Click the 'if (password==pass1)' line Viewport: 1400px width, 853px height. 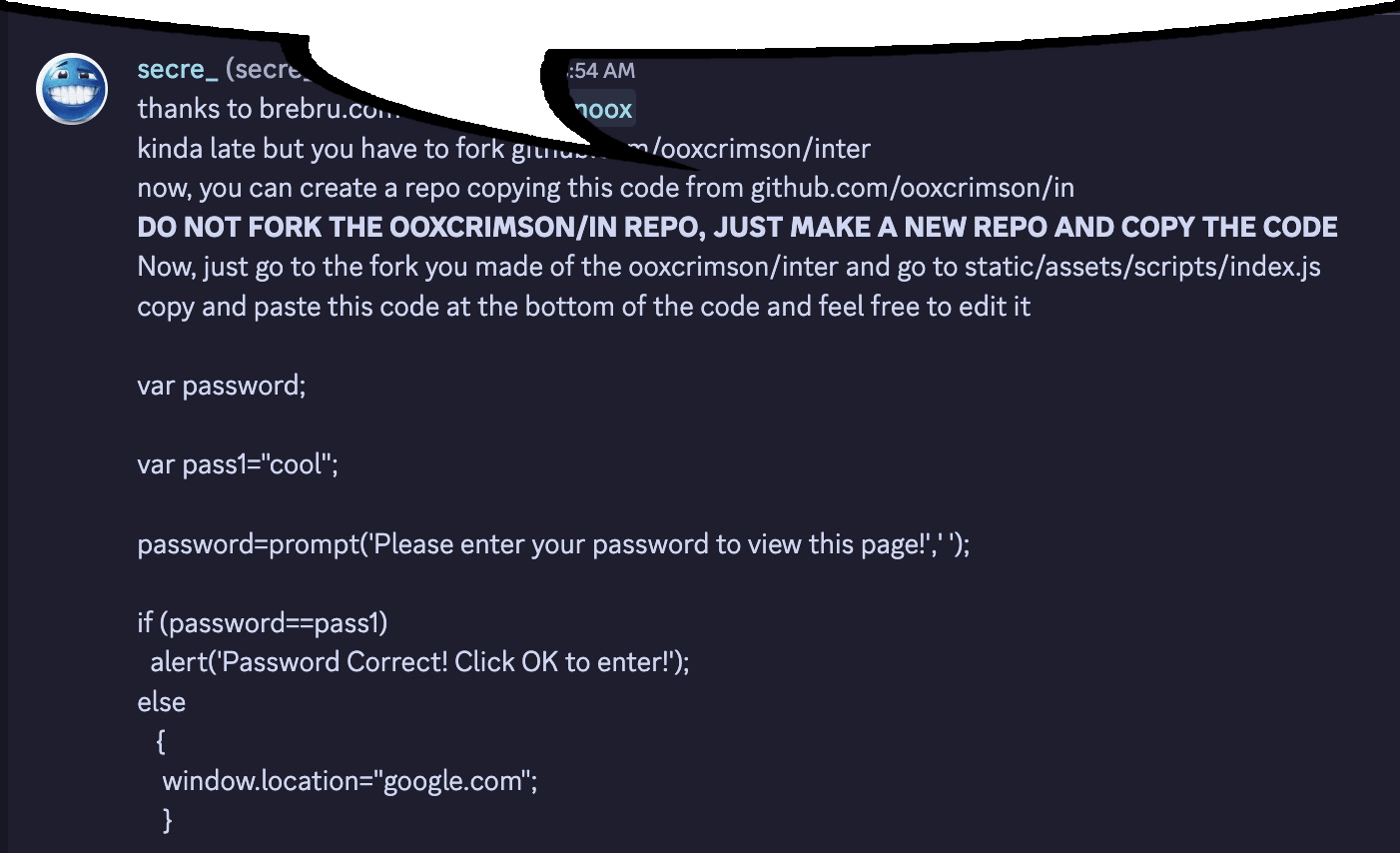pyautogui.click(x=263, y=623)
